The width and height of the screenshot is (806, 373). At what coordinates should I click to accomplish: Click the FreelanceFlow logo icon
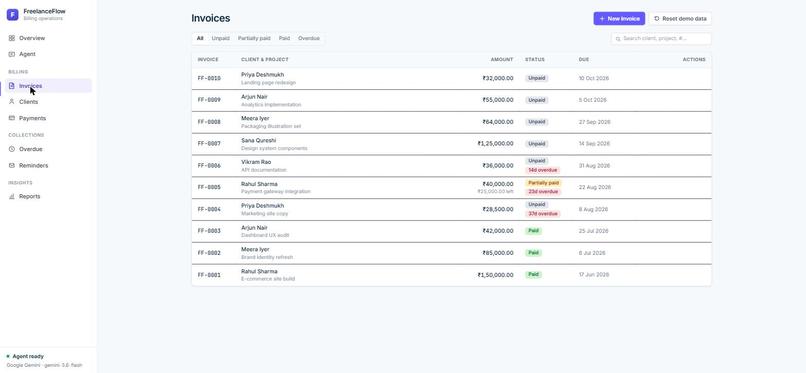coord(12,14)
